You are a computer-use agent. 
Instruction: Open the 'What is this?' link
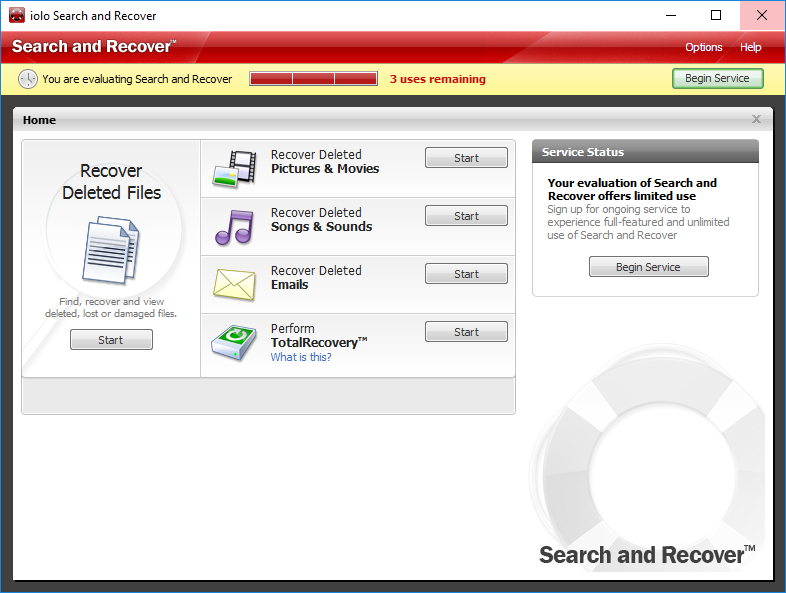coord(301,357)
